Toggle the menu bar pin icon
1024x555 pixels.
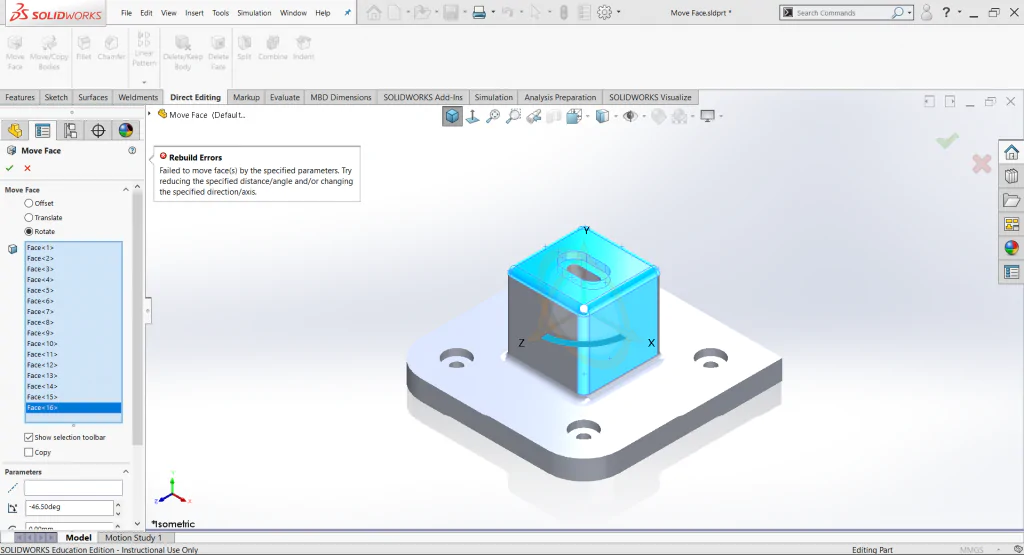click(x=347, y=12)
